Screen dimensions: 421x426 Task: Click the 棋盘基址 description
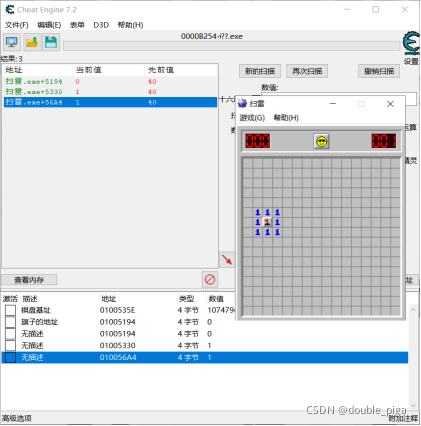[36, 310]
